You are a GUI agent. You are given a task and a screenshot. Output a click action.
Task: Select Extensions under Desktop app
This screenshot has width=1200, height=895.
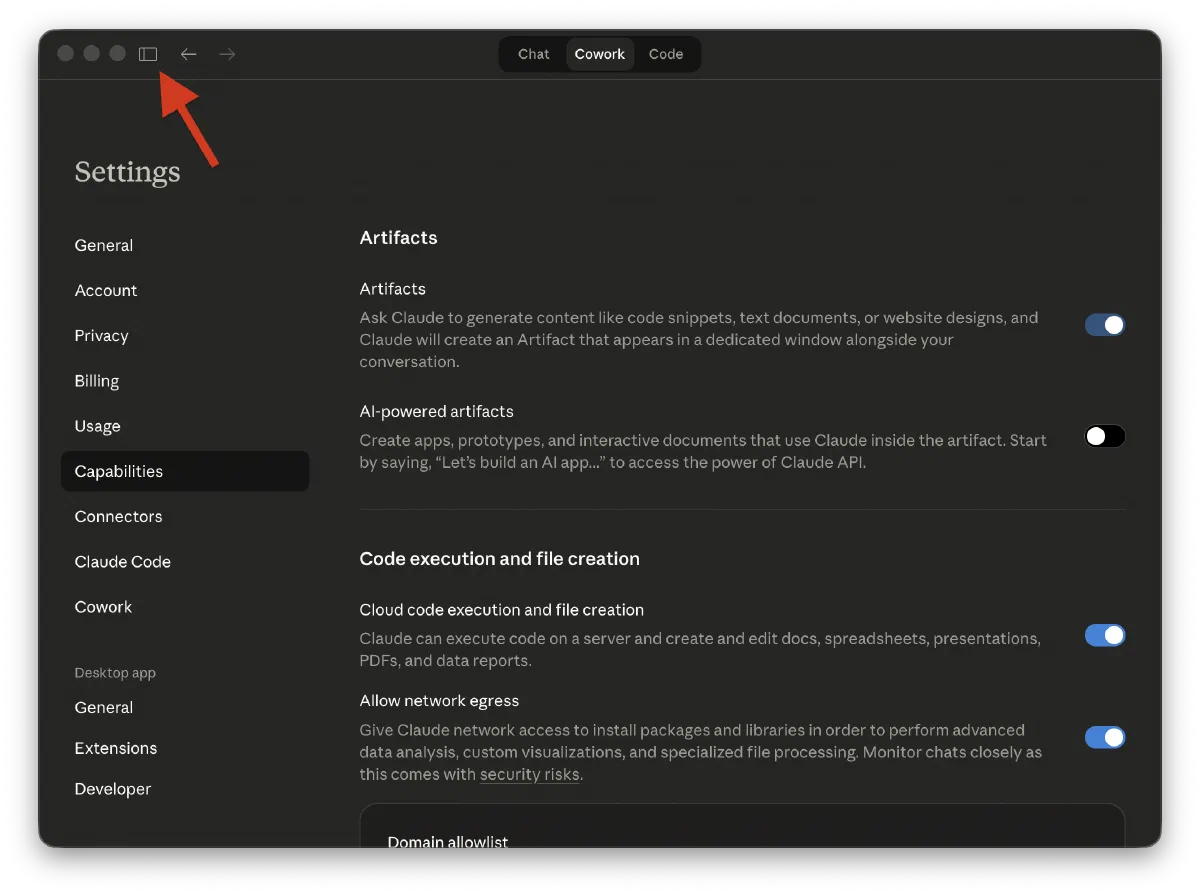coord(116,748)
